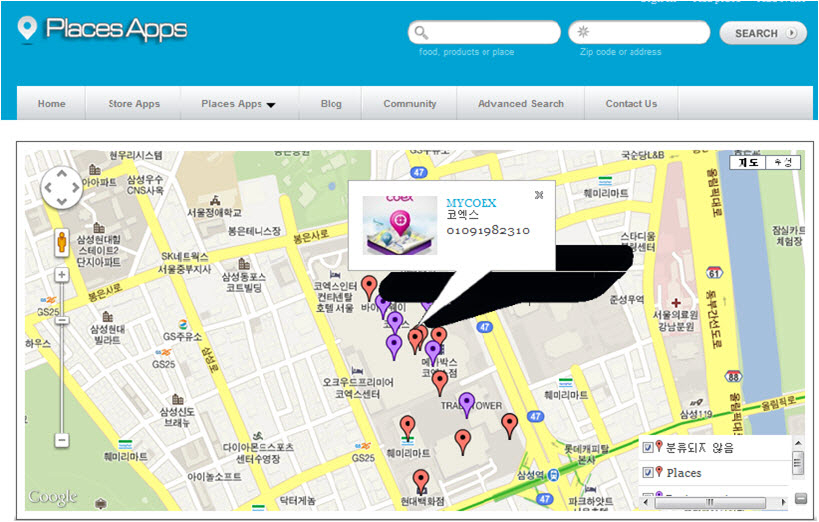
Task: Open the Places Apps dropdown arrow
Action: tap(271, 105)
